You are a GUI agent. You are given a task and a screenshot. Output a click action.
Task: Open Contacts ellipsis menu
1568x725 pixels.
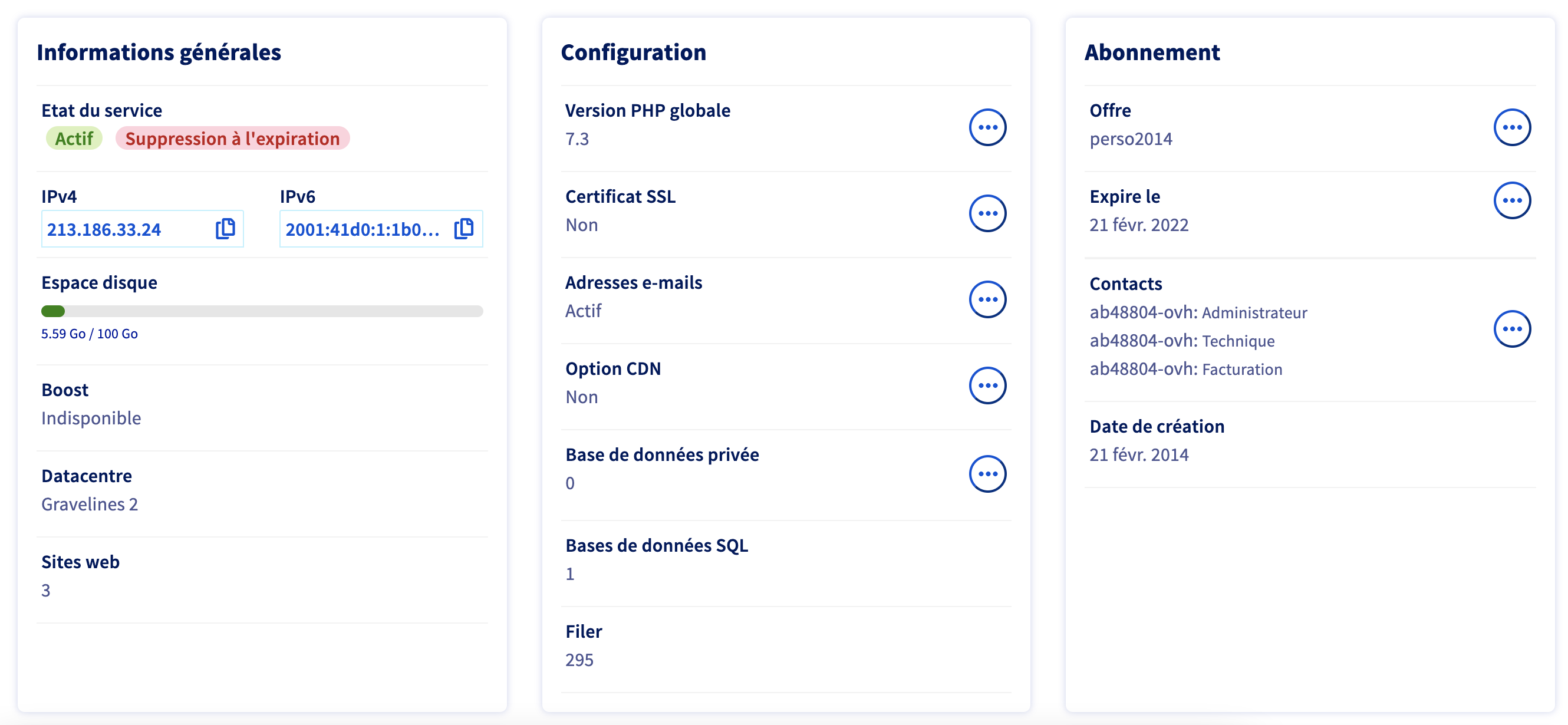1511,329
